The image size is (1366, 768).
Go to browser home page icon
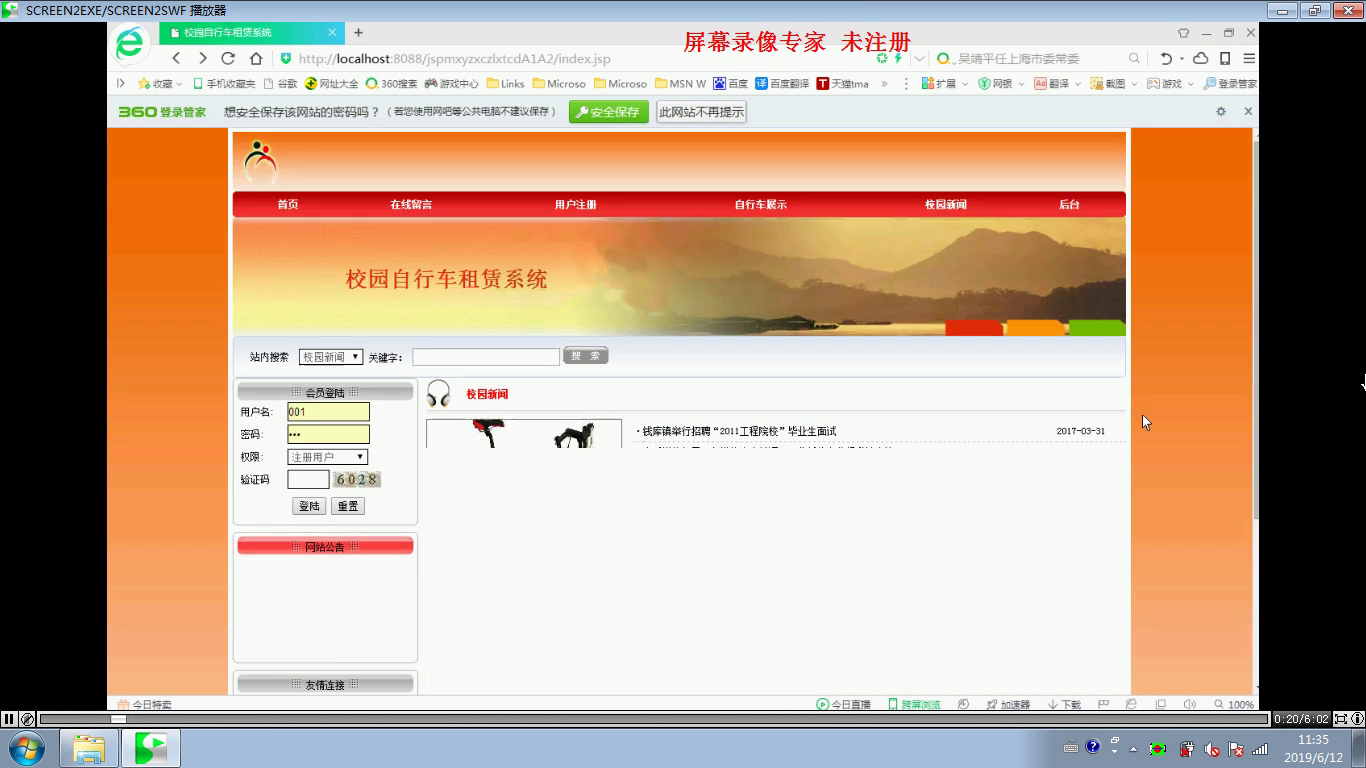coord(256,58)
